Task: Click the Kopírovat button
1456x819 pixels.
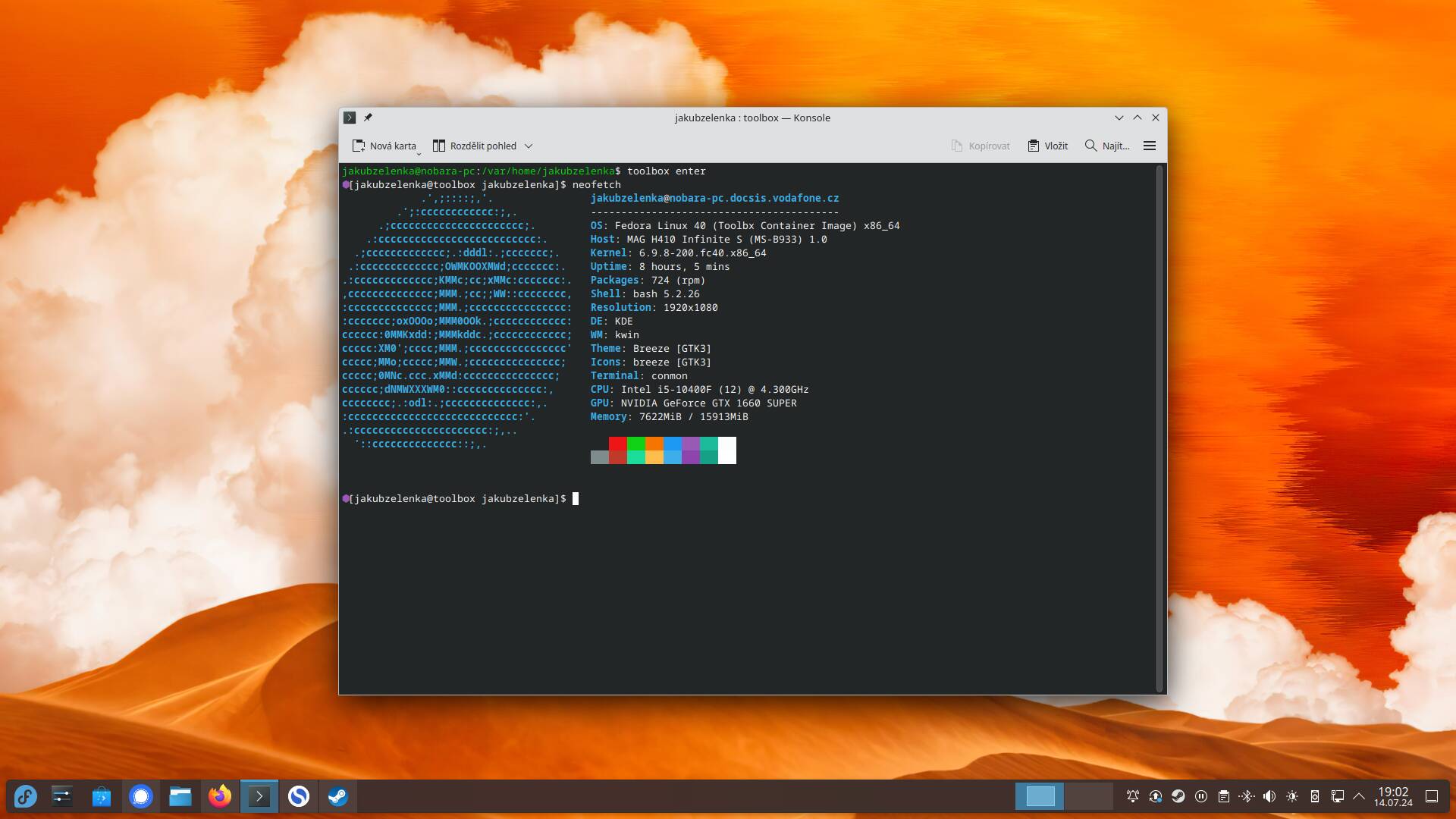Action: (x=981, y=146)
